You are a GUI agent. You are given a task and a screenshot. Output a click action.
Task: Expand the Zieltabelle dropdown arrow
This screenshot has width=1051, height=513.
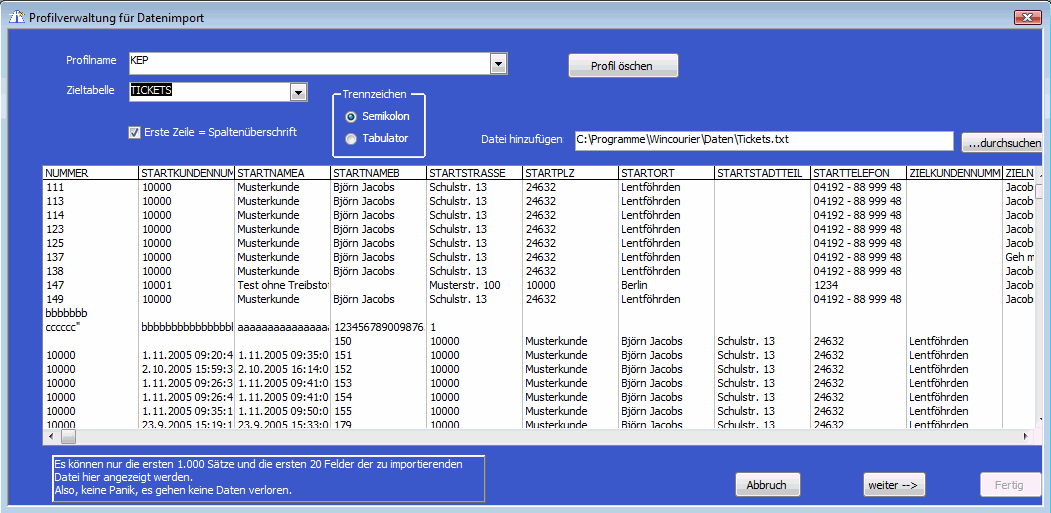[x=298, y=92]
